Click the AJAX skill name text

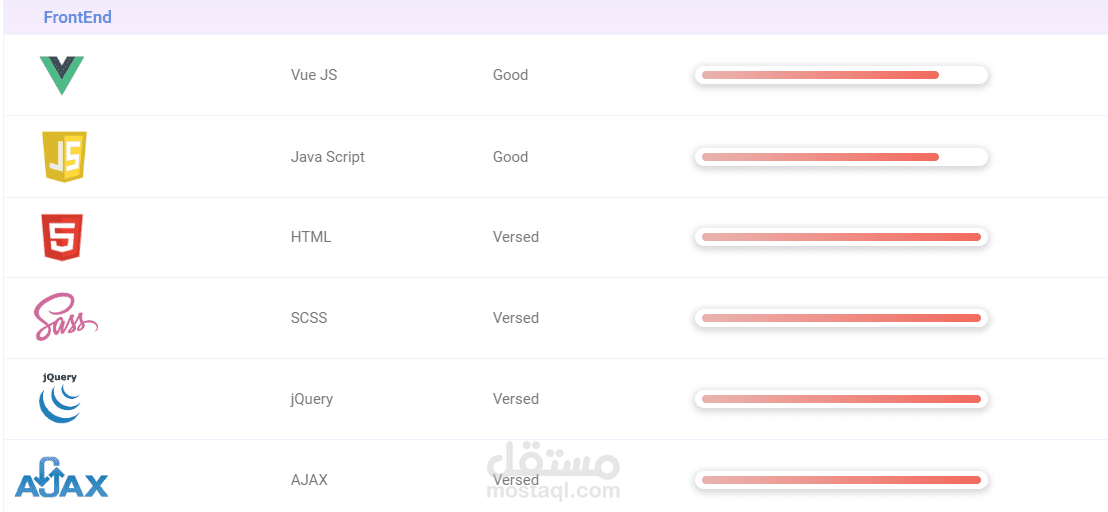tap(310, 480)
